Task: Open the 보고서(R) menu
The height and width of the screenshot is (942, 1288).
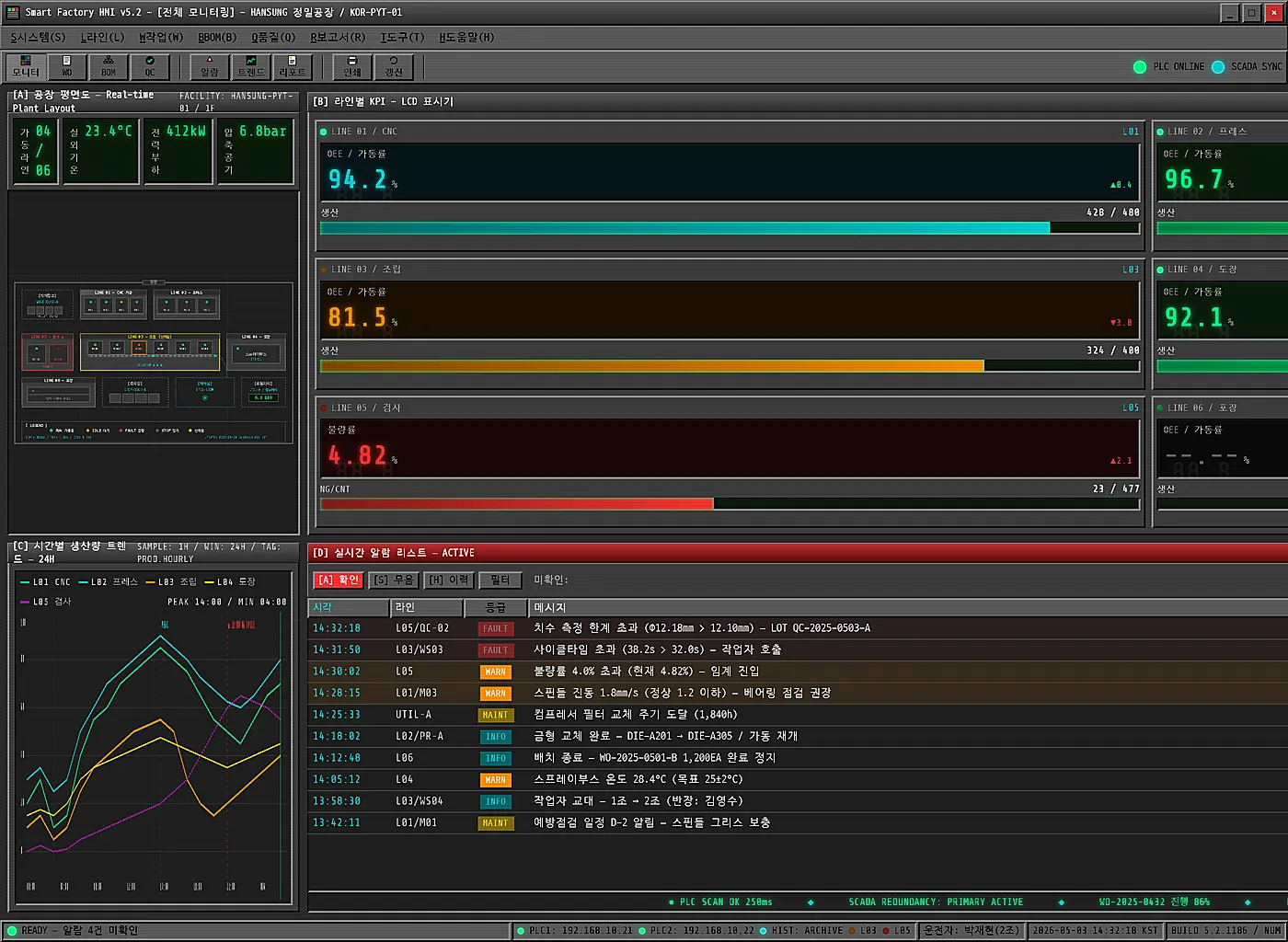Action: pyautogui.click(x=338, y=37)
